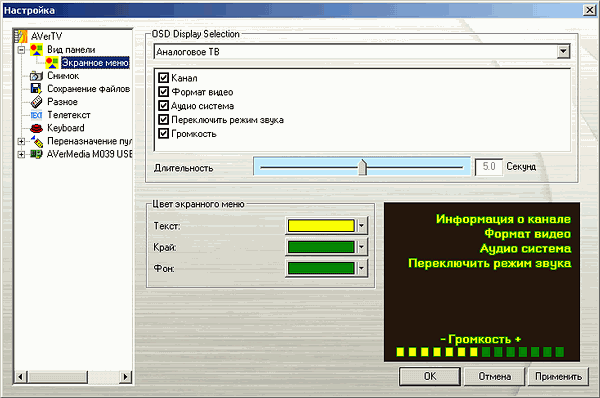The height and width of the screenshot is (398, 600).
Task: Select the Разное tree item
Action: [62, 102]
